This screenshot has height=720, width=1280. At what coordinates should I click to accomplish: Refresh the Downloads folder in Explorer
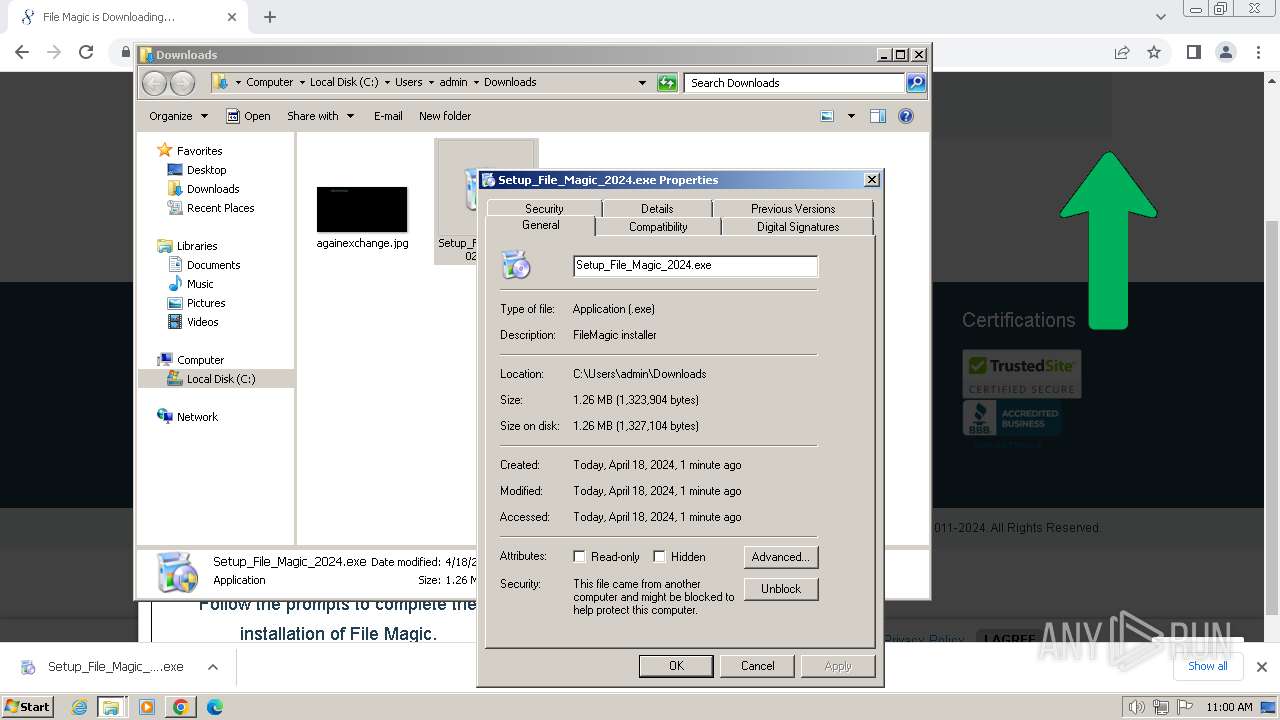(x=667, y=83)
